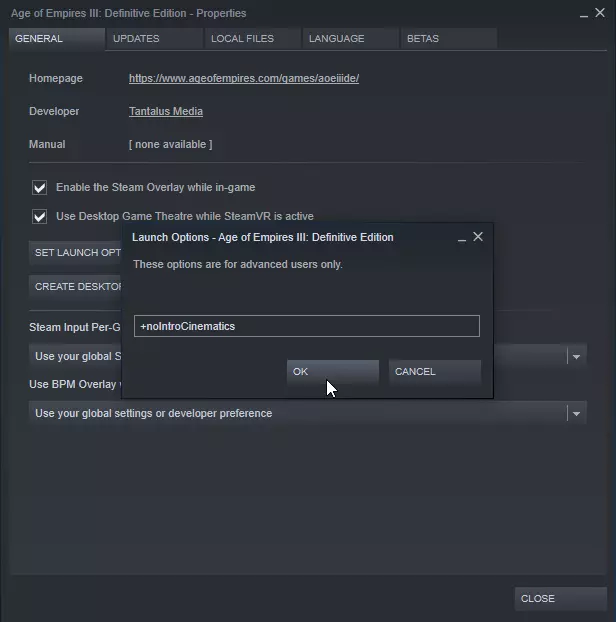Minimize the Launch Options dialog

coord(461,239)
